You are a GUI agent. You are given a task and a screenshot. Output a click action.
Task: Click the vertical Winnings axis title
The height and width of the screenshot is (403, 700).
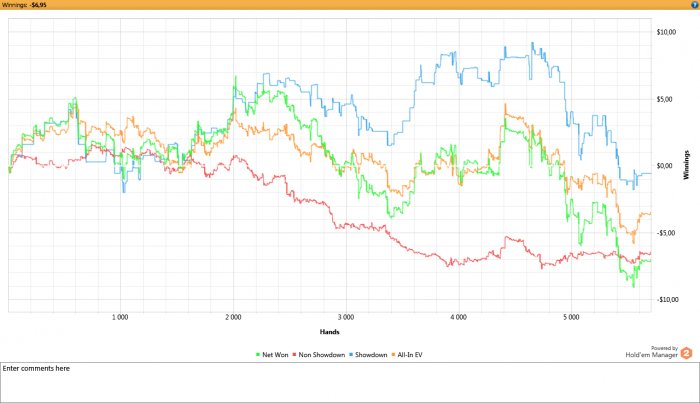click(x=687, y=165)
